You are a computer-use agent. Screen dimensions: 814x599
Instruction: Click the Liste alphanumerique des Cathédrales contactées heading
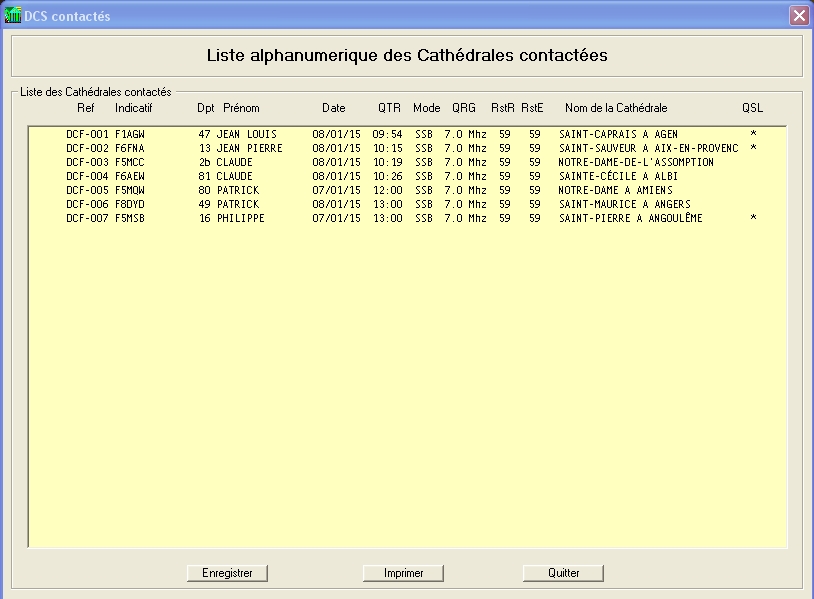(407, 56)
